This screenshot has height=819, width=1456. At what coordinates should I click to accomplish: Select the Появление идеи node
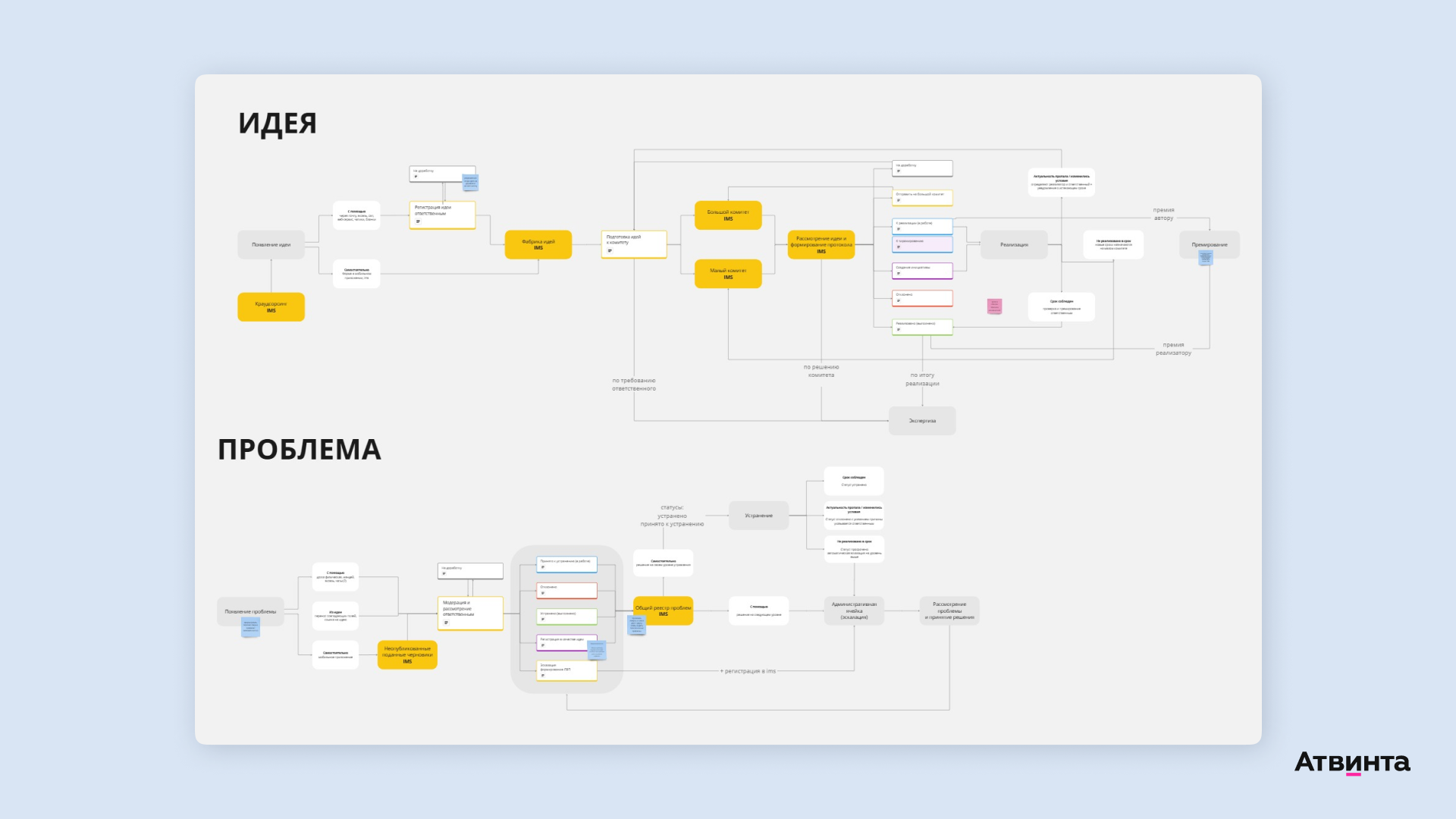click(x=271, y=245)
